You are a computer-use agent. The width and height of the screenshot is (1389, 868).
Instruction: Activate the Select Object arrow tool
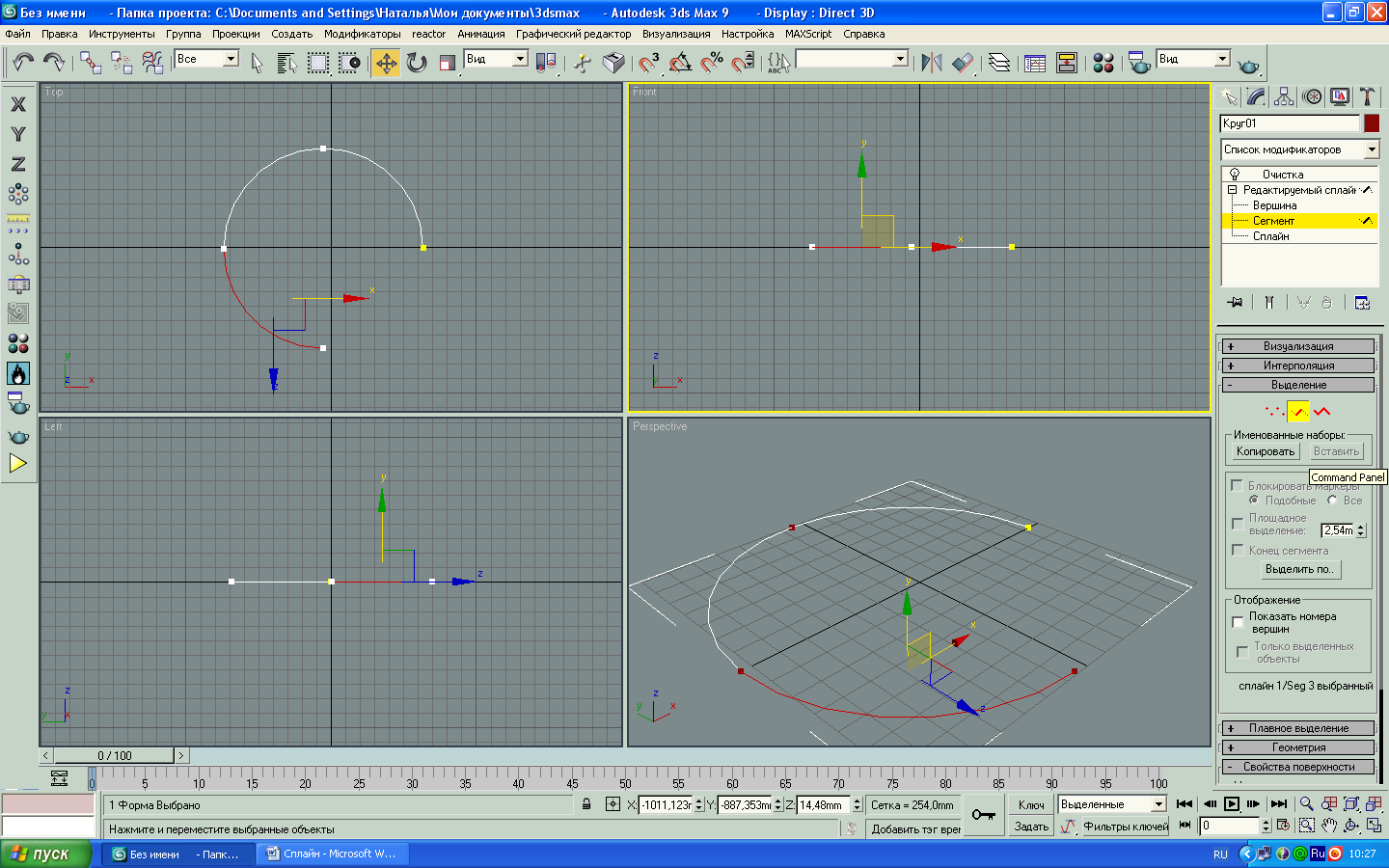[257, 63]
